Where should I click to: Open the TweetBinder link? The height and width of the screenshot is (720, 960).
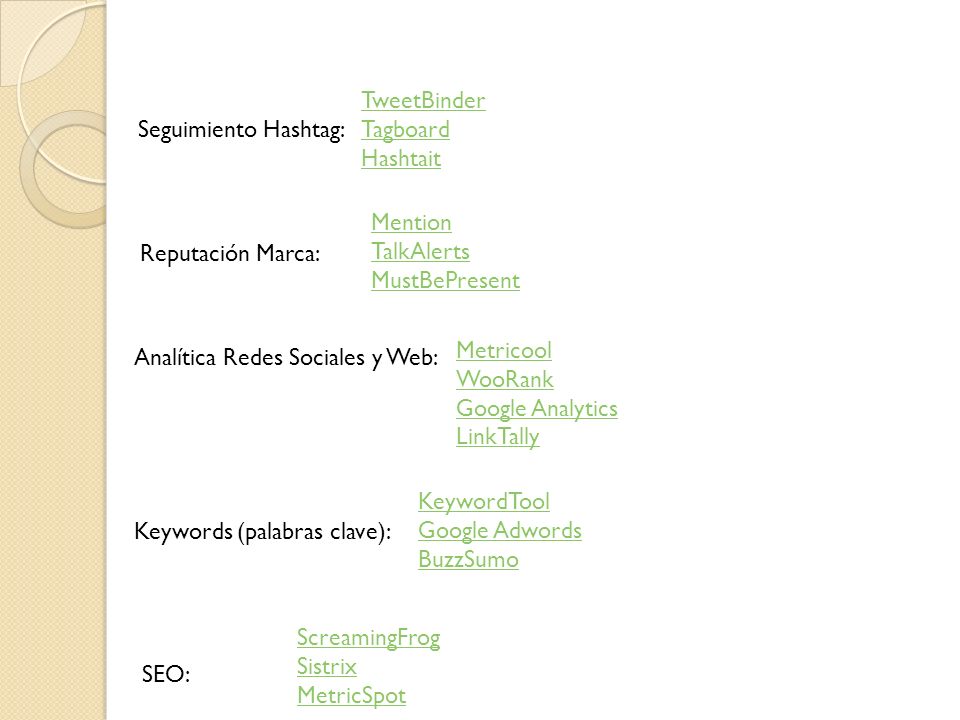[x=423, y=100]
